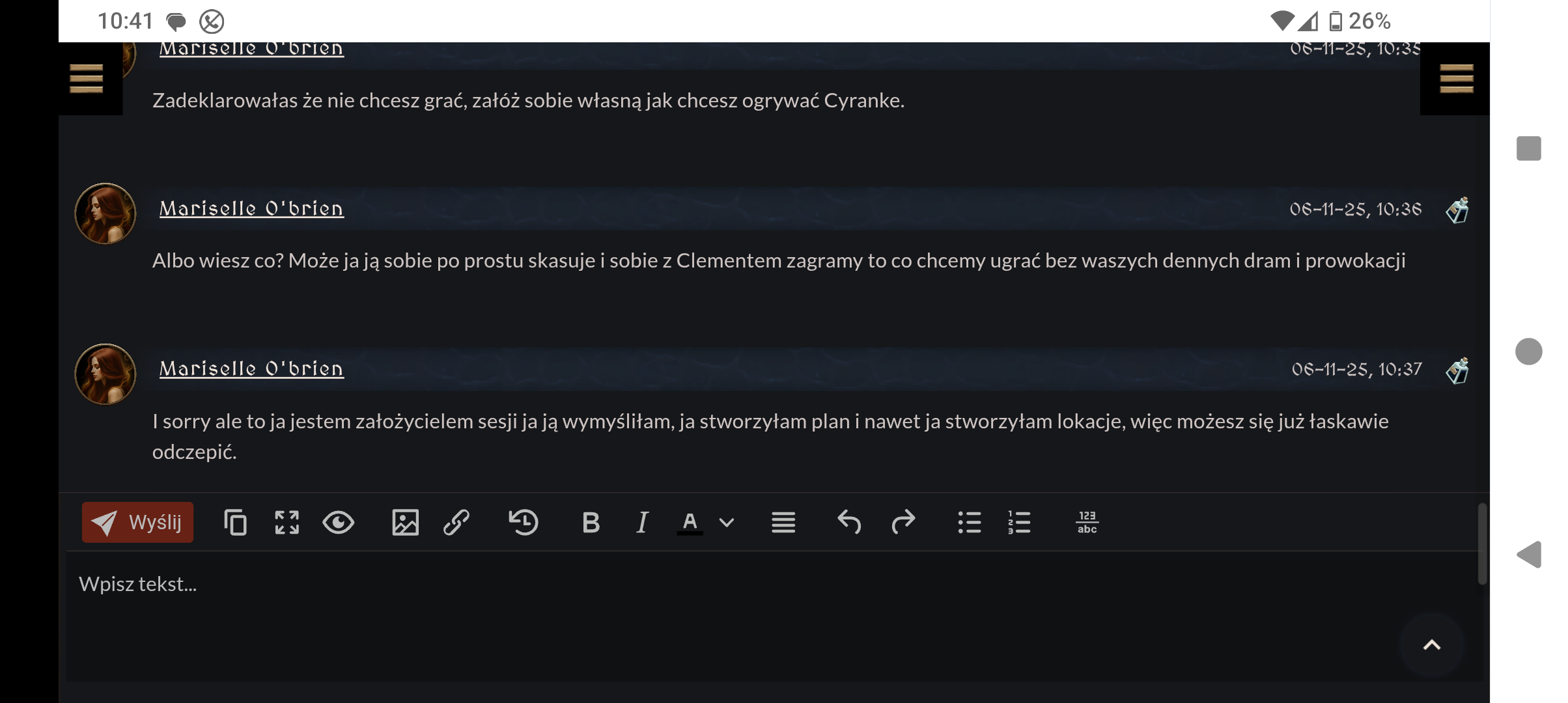This screenshot has width=1568, height=703.
Task: Redo the last edit
Action: click(903, 522)
